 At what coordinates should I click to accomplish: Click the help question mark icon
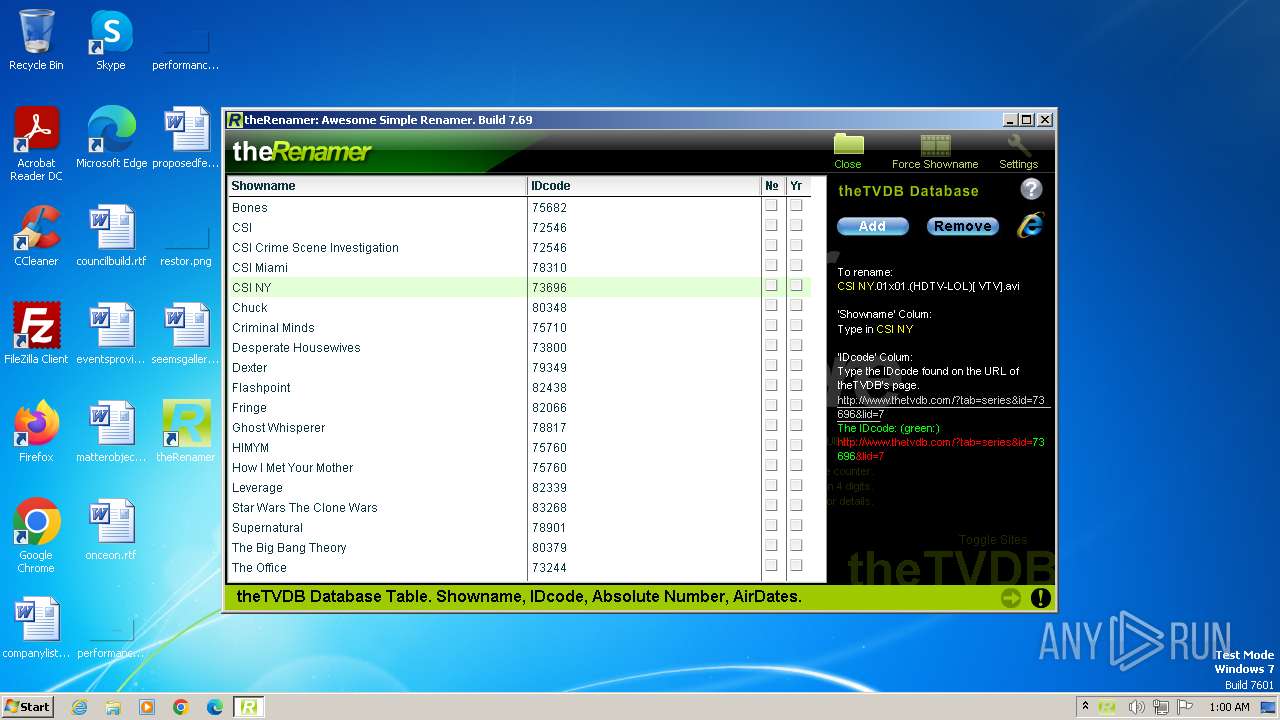[x=1031, y=189]
